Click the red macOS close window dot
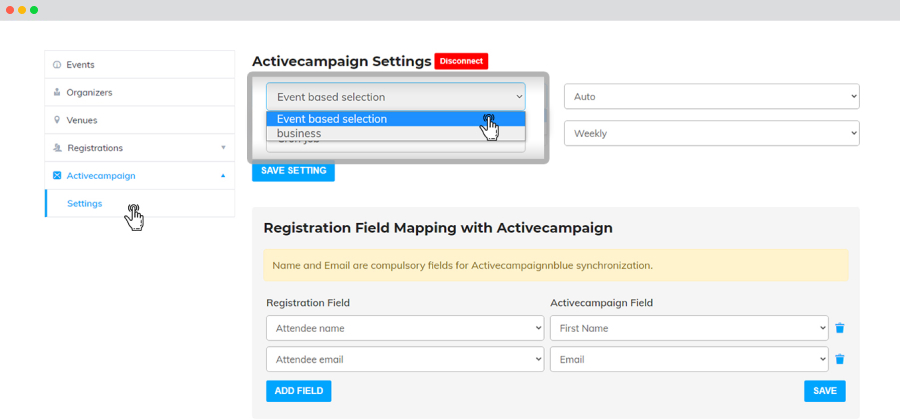This screenshot has height=420, width=900. click(10, 10)
